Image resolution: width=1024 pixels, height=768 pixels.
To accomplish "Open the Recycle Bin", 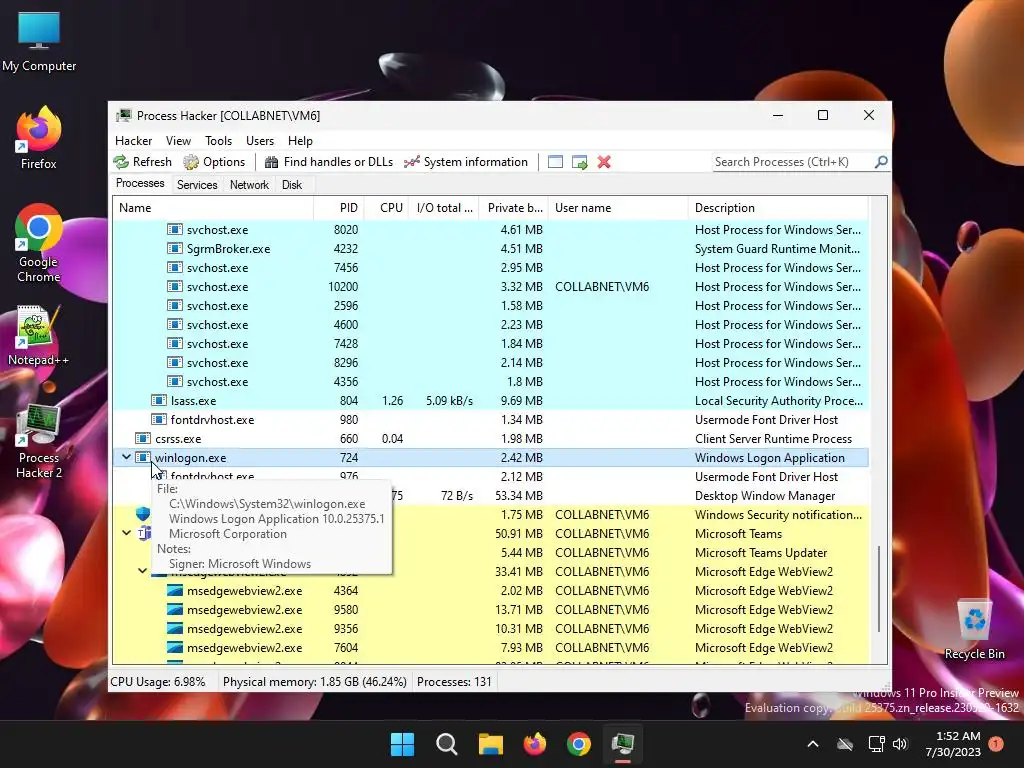I will coord(974,628).
